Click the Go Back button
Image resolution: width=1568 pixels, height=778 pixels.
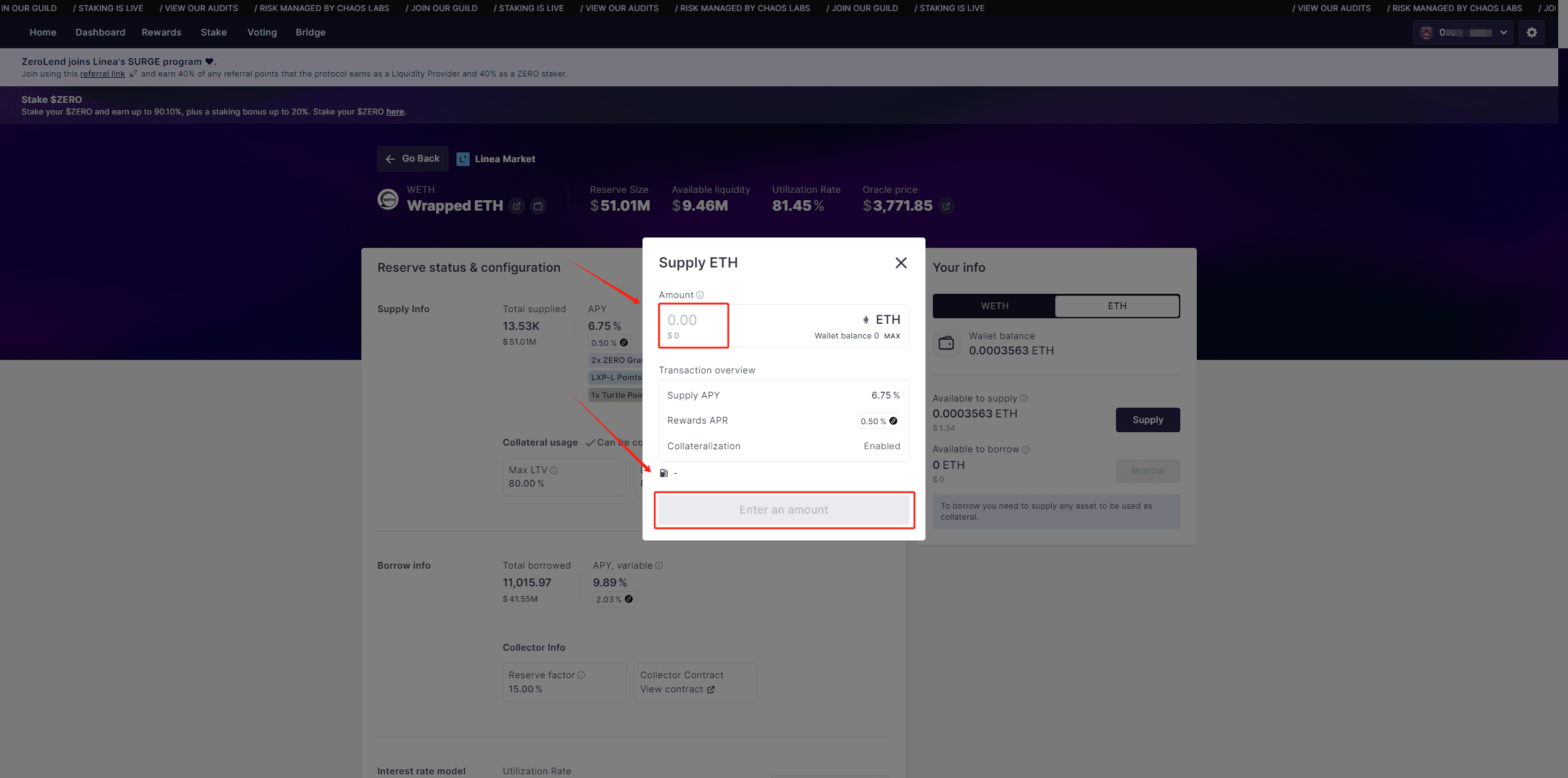click(x=412, y=159)
